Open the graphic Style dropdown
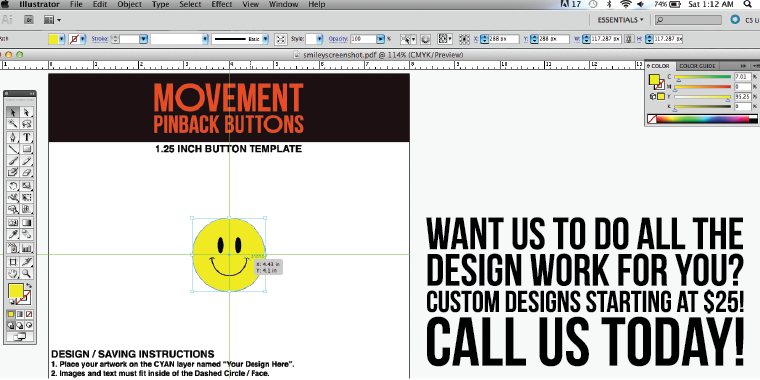The height and width of the screenshot is (380, 760). tap(320, 39)
